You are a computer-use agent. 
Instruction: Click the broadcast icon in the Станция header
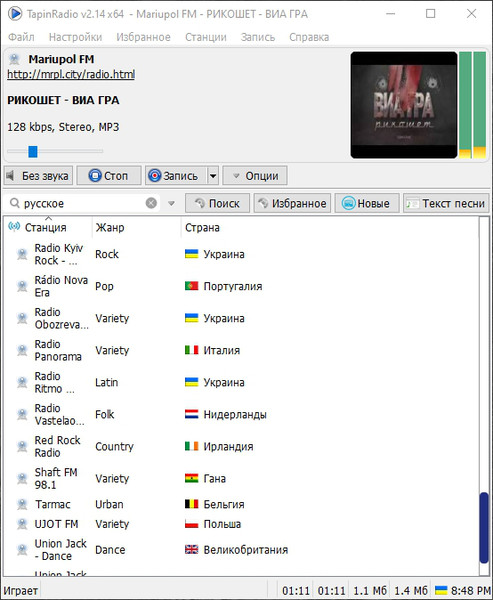(x=14, y=227)
